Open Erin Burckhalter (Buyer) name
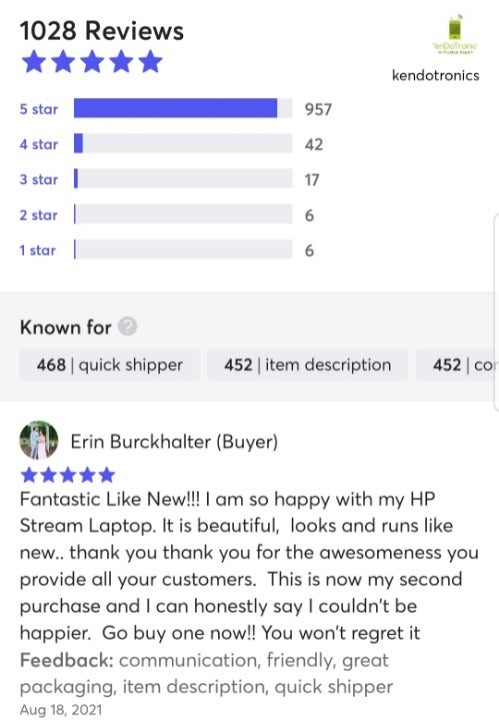This screenshot has width=499, height=720. tap(174, 442)
